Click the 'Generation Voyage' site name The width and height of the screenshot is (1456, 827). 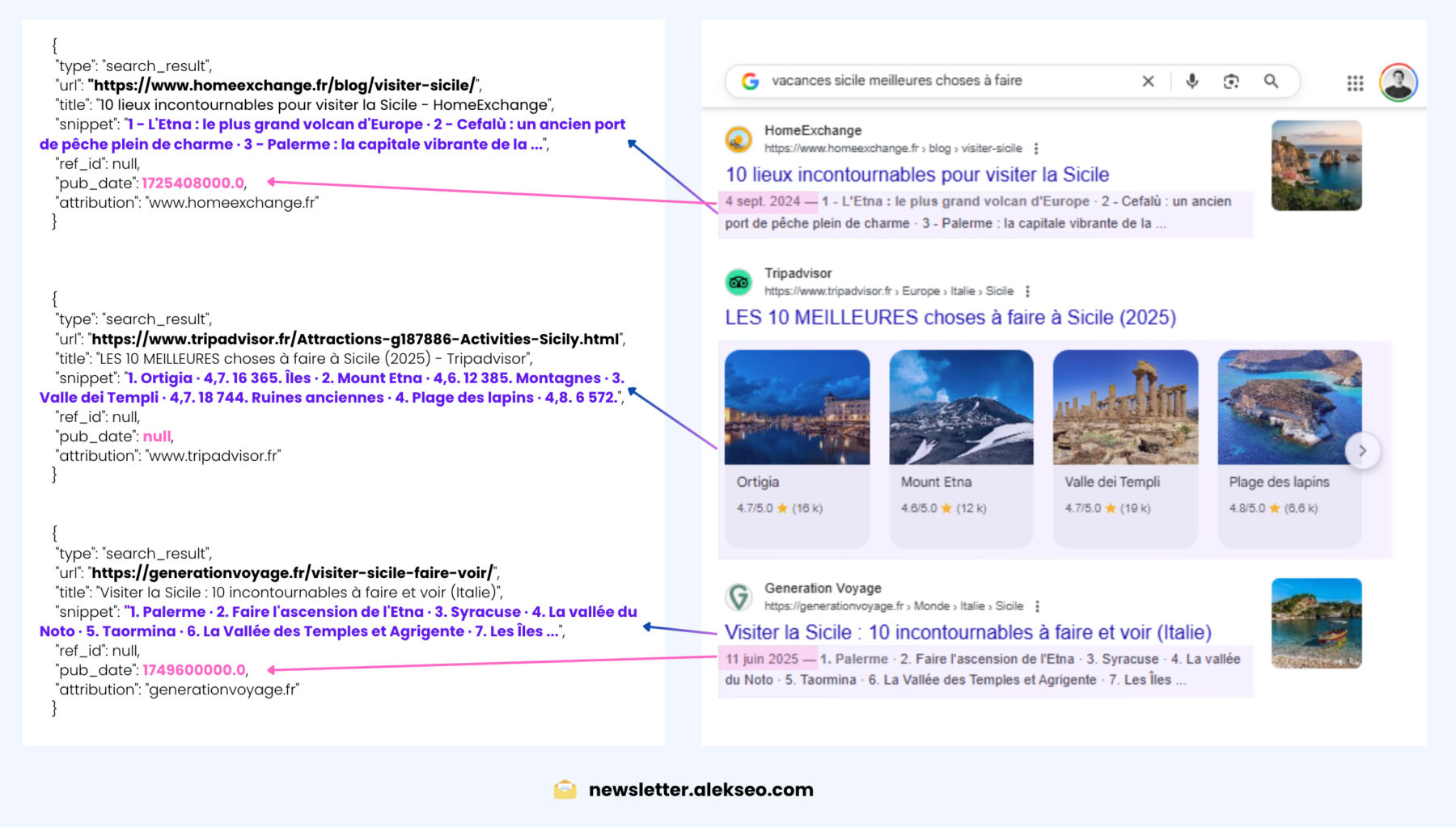tap(823, 588)
